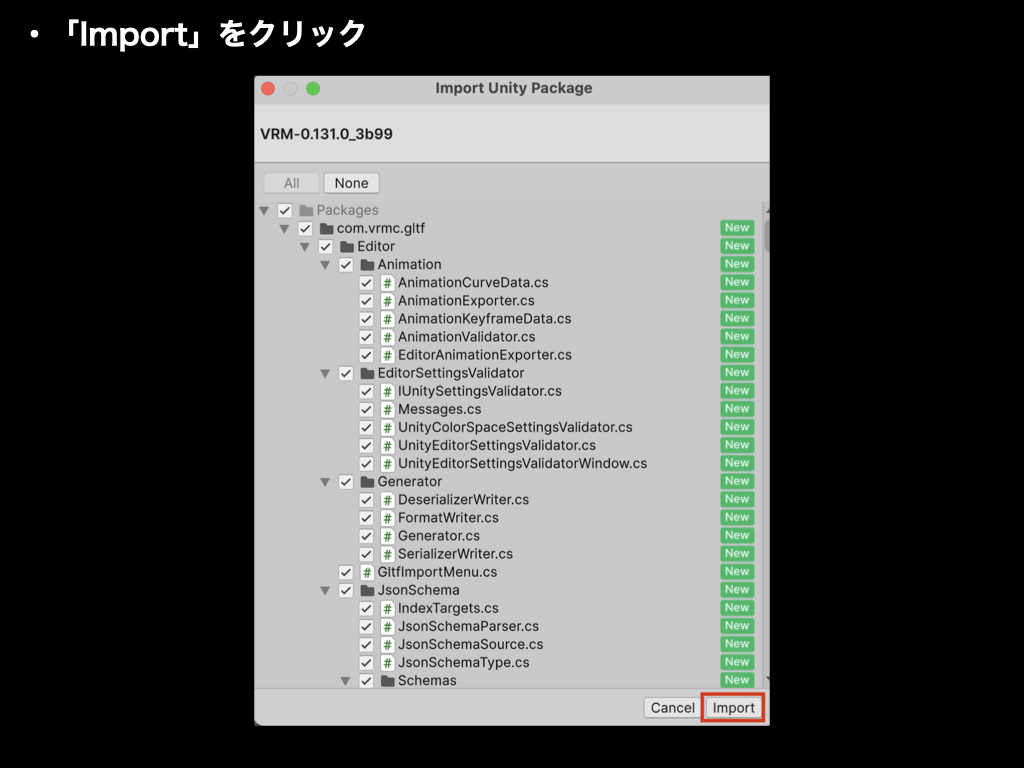Viewport: 1024px width, 768px height.
Task: Uncheck AnimationCurveData.cs checkbox
Action: [366, 283]
